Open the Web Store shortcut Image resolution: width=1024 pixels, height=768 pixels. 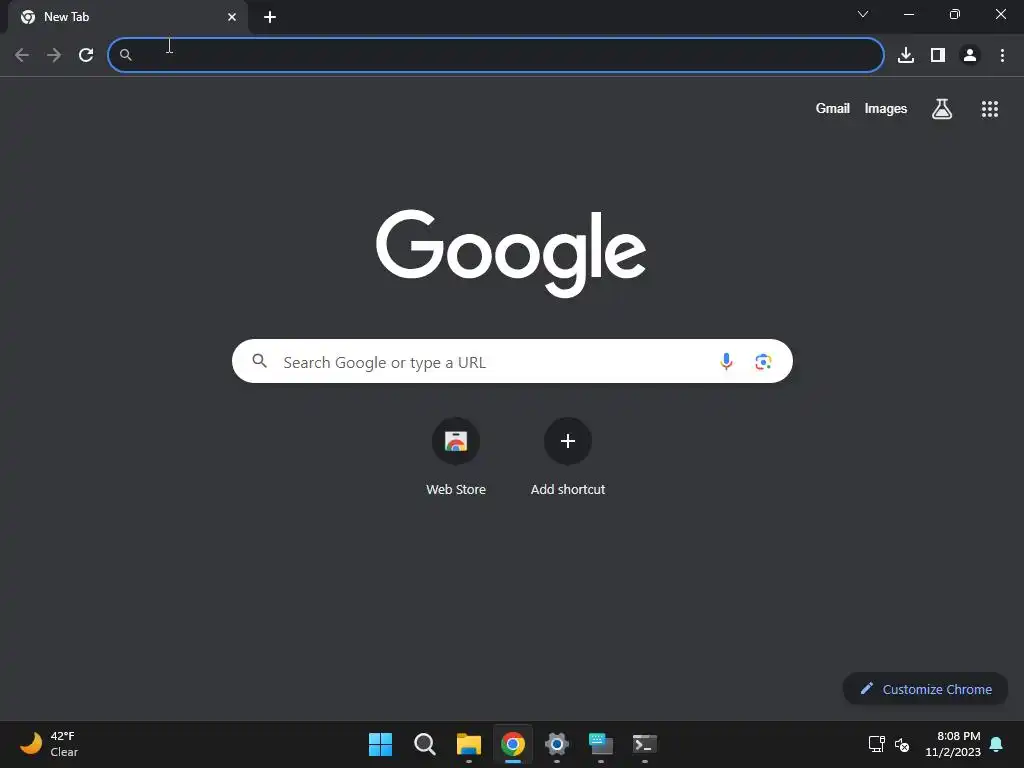pyautogui.click(x=456, y=457)
